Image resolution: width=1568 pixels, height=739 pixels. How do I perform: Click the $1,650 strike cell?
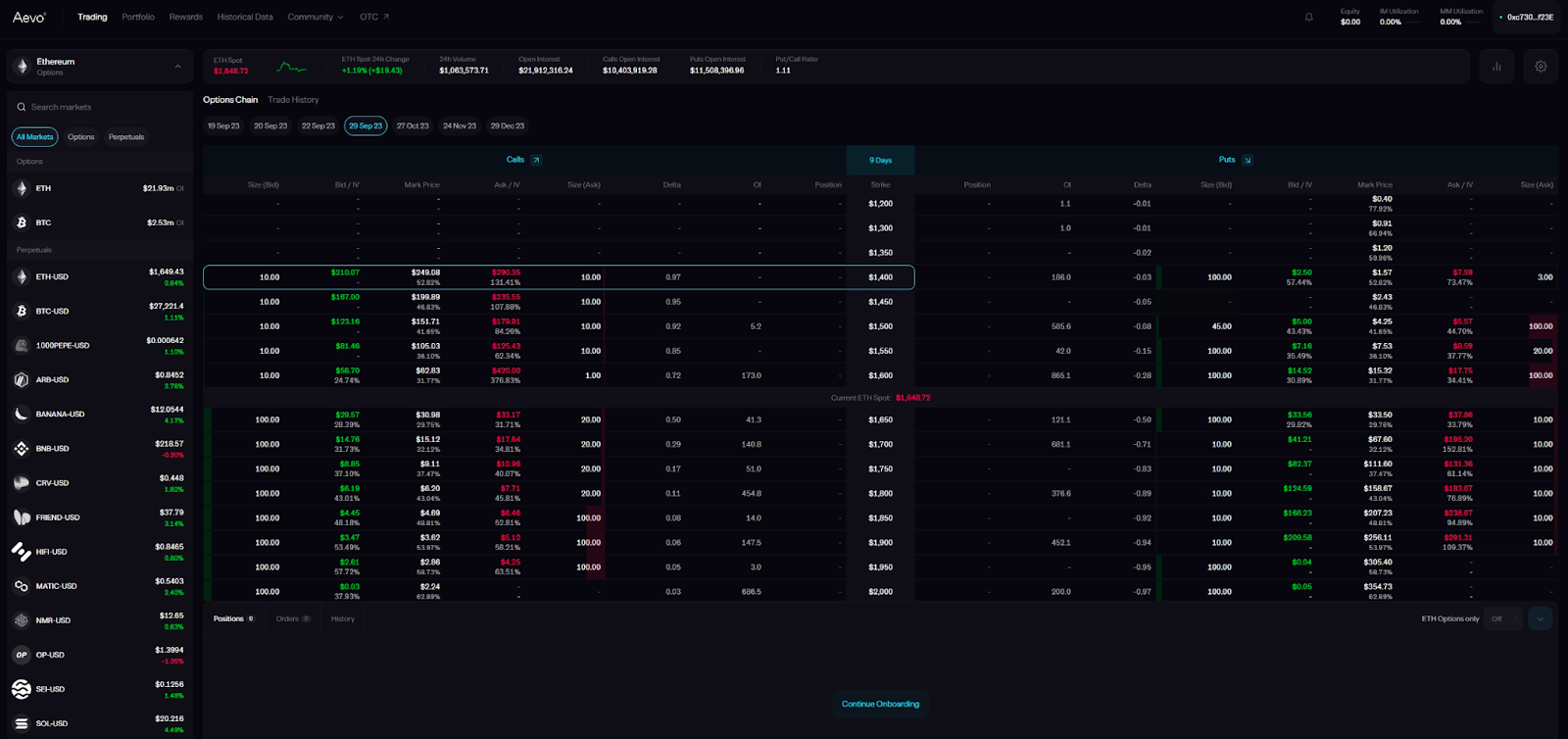pyautogui.click(x=880, y=419)
